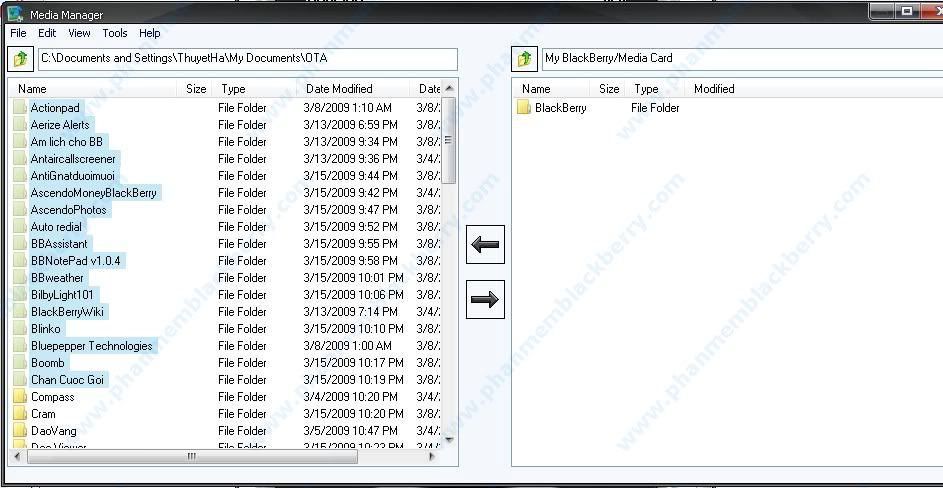Click the left-pointing transfer arrow button

(x=485, y=244)
